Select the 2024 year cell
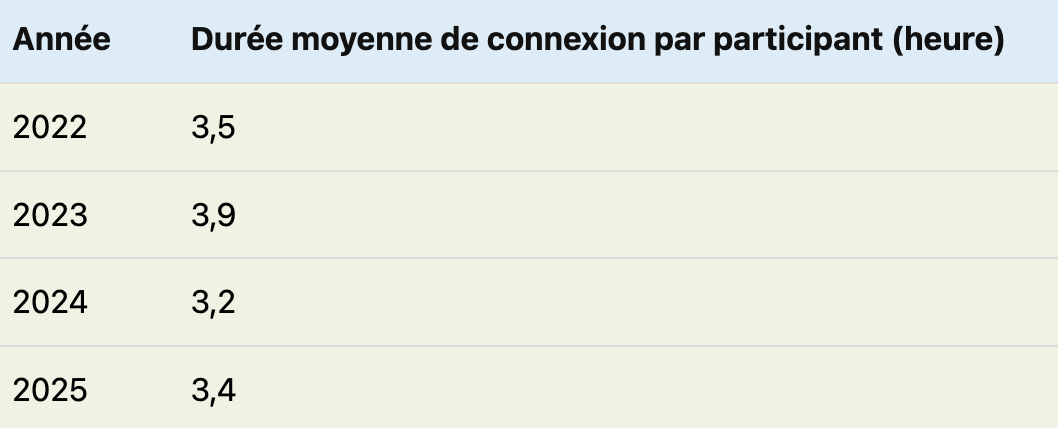The width and height of the screenshot is (1058, 428). [x=50, y=302]
